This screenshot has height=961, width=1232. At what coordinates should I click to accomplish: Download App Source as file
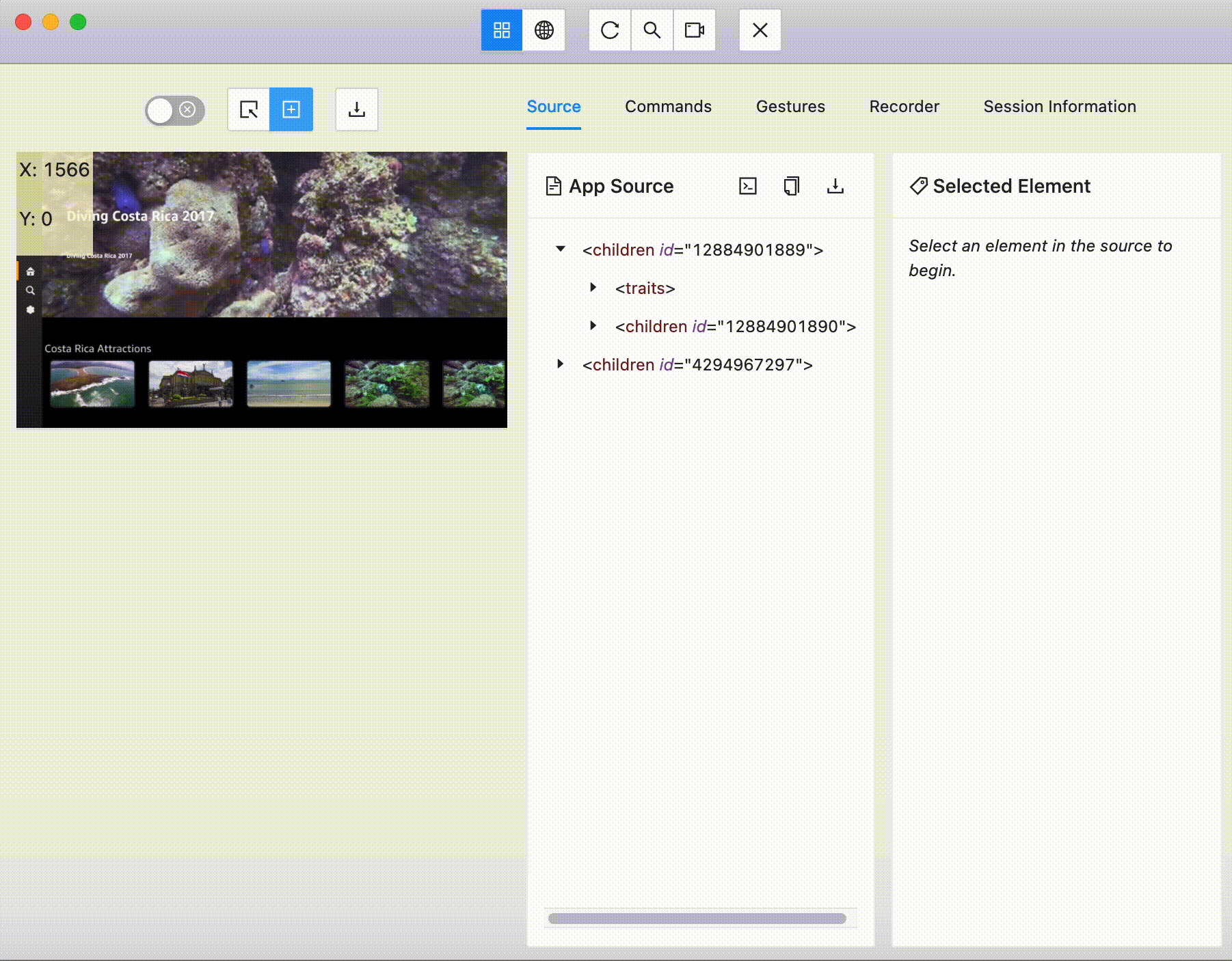[x=835, y=186]
